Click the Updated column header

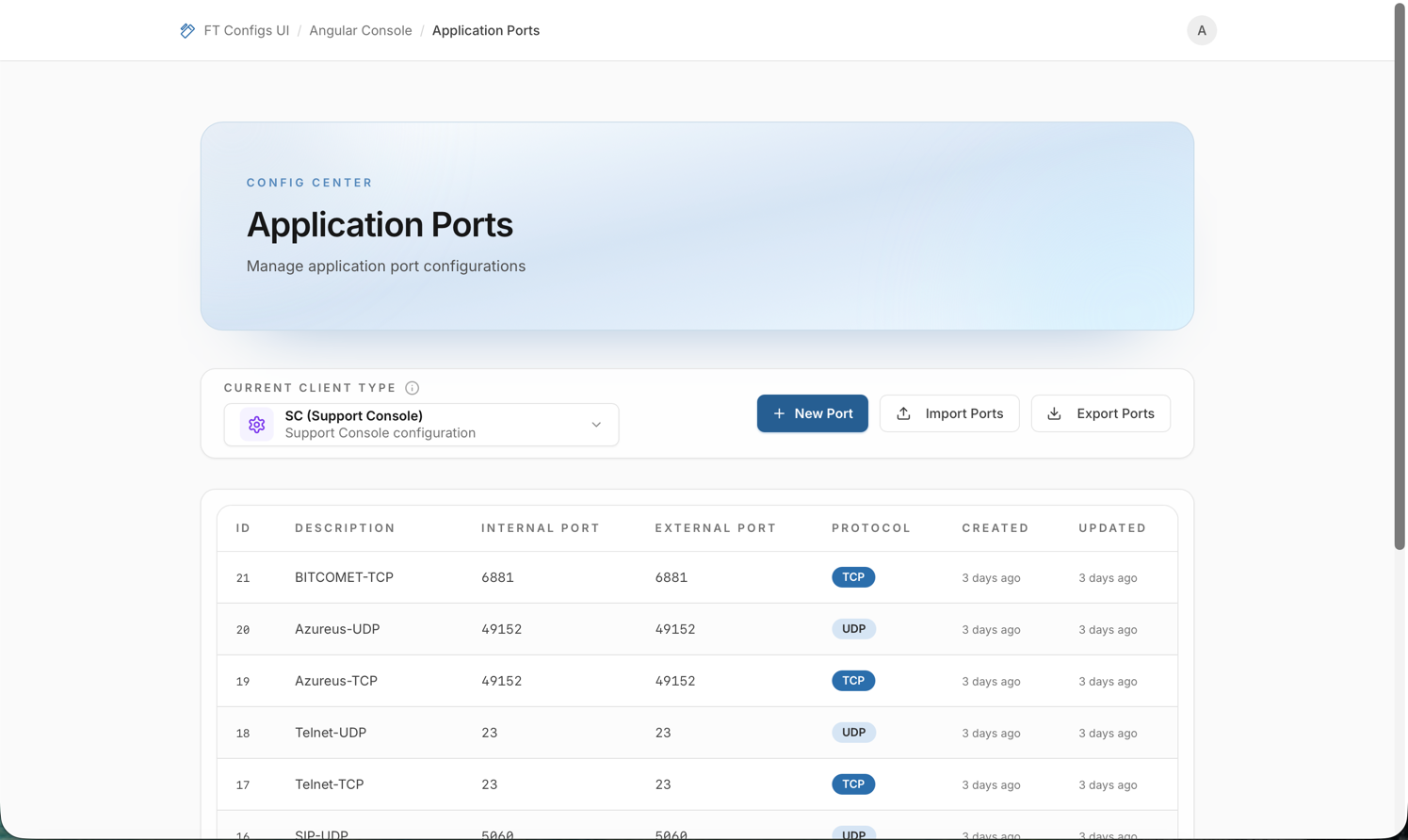pos(1112,528)
